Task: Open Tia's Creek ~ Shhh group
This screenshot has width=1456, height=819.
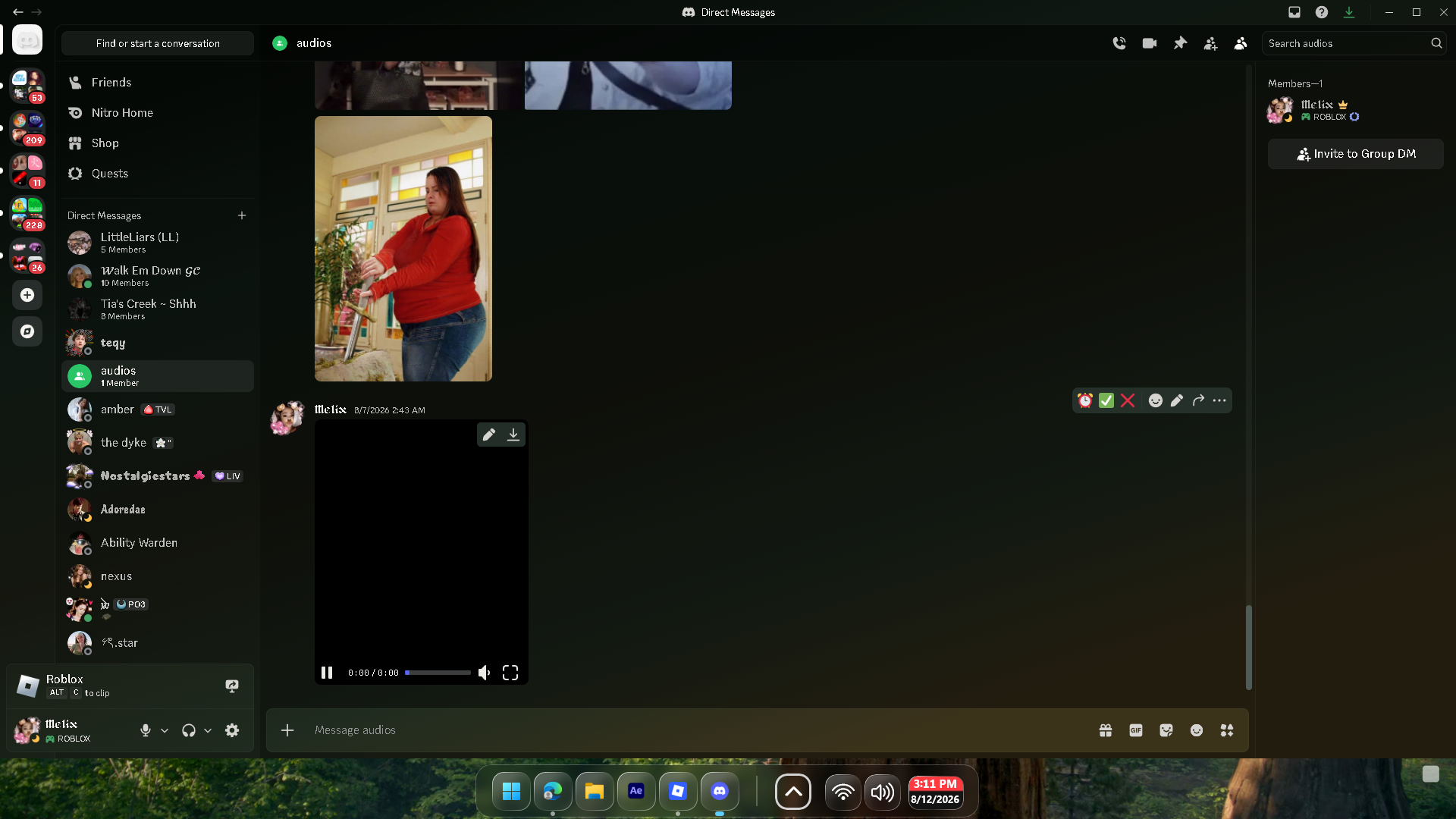Action: pos(158,309)
